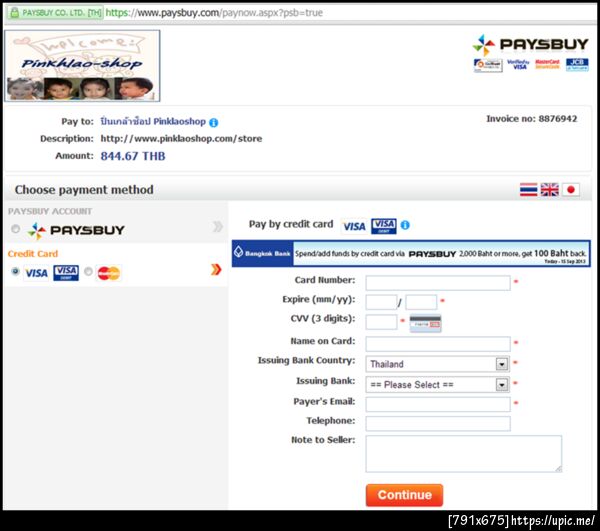The image size is (600, 531).
Task: Click the orange chevron in Credit Card row
Action: point(216,270)
